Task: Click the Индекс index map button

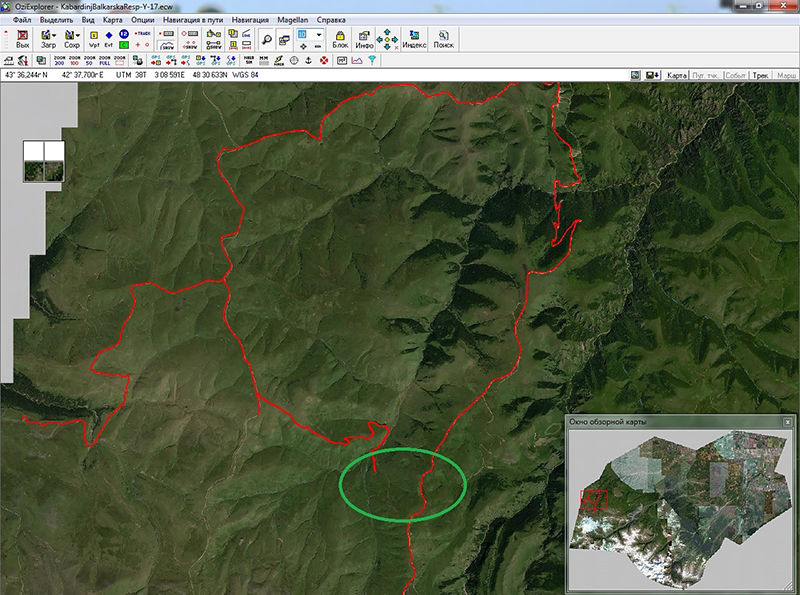Action: (414, 39)
